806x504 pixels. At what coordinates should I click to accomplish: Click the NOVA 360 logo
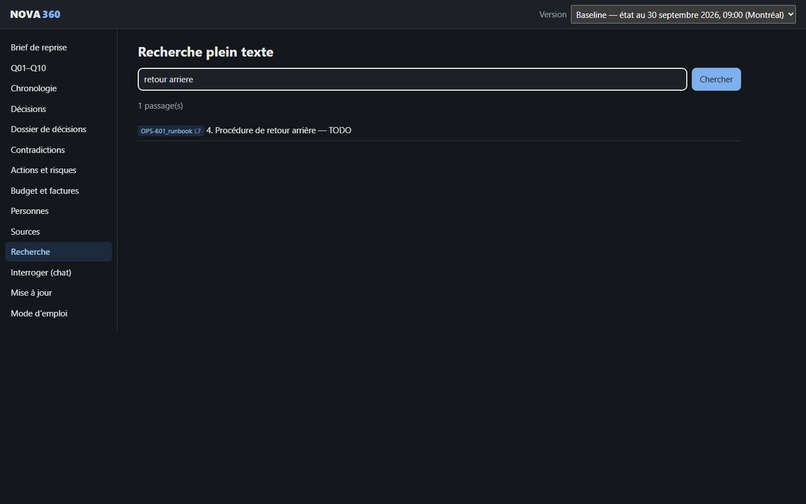(35, 14)
